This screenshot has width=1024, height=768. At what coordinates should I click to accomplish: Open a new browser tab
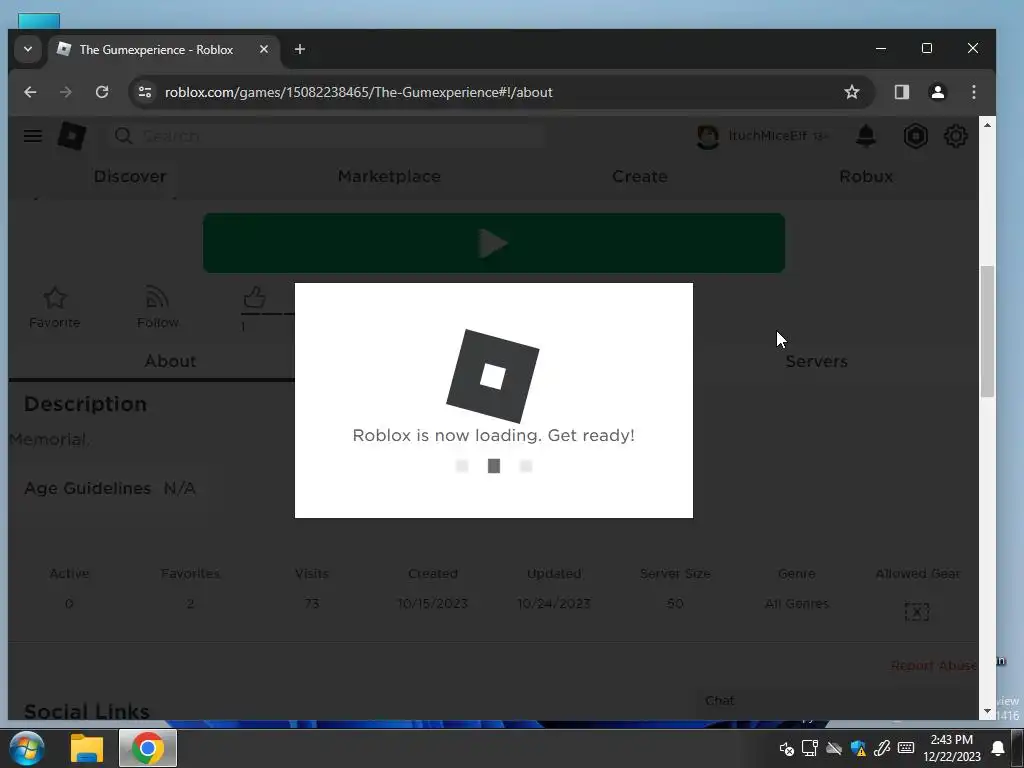point(300,49)
